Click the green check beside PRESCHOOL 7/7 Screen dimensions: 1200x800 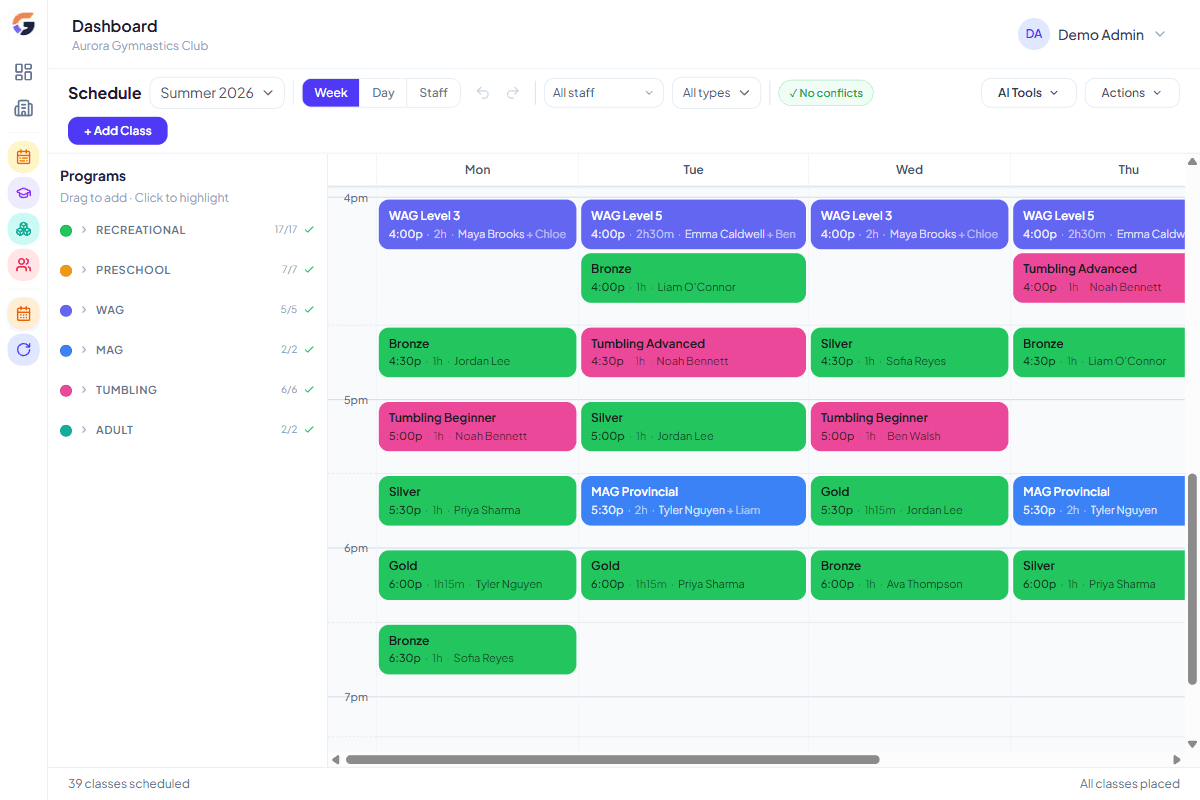[310, 270]
